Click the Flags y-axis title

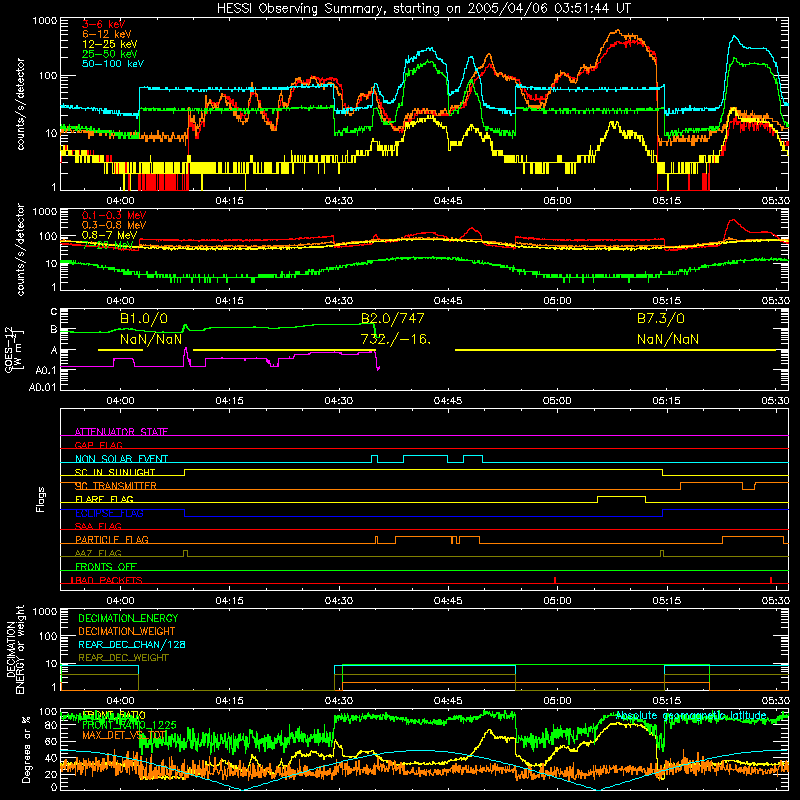click(x=41, y=499)
